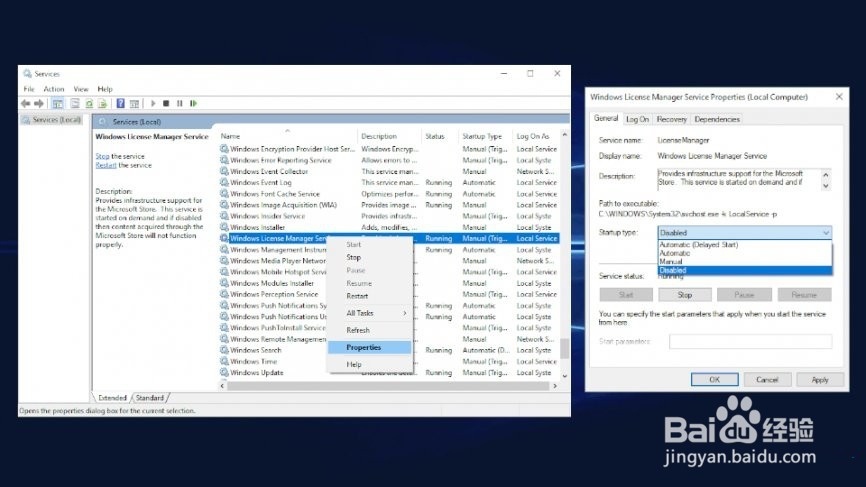Click the Startup type dropdown arrow
866x487 pixels.
click(x=826, y=232)
